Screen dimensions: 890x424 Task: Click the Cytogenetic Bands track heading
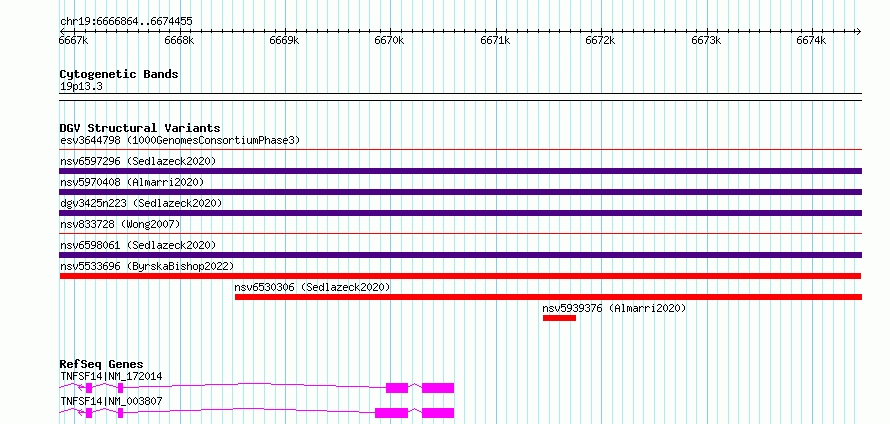119,74
